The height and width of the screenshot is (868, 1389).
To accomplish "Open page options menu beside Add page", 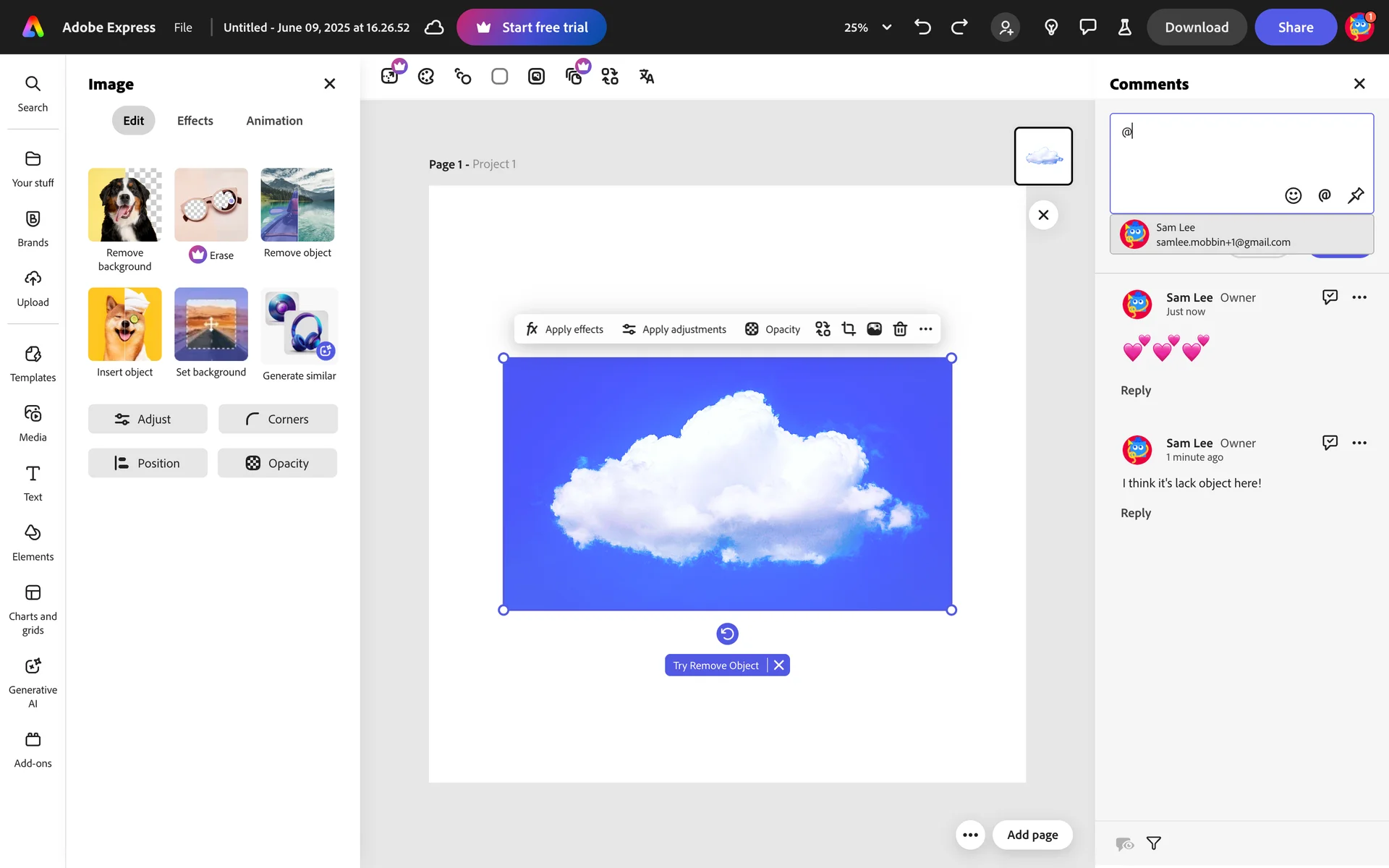I will (x=970, y=835).
